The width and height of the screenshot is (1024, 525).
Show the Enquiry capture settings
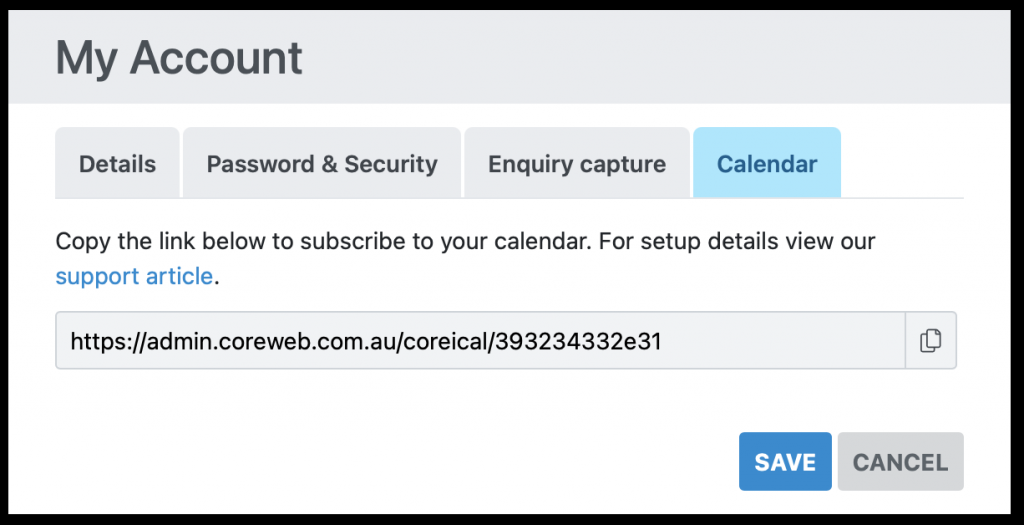(577, 164)
